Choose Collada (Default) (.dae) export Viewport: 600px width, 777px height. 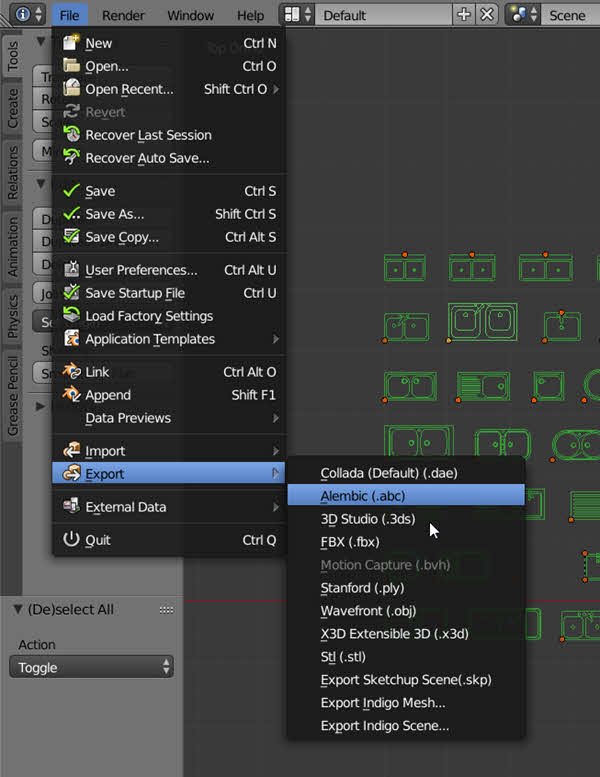coord(406,473)
